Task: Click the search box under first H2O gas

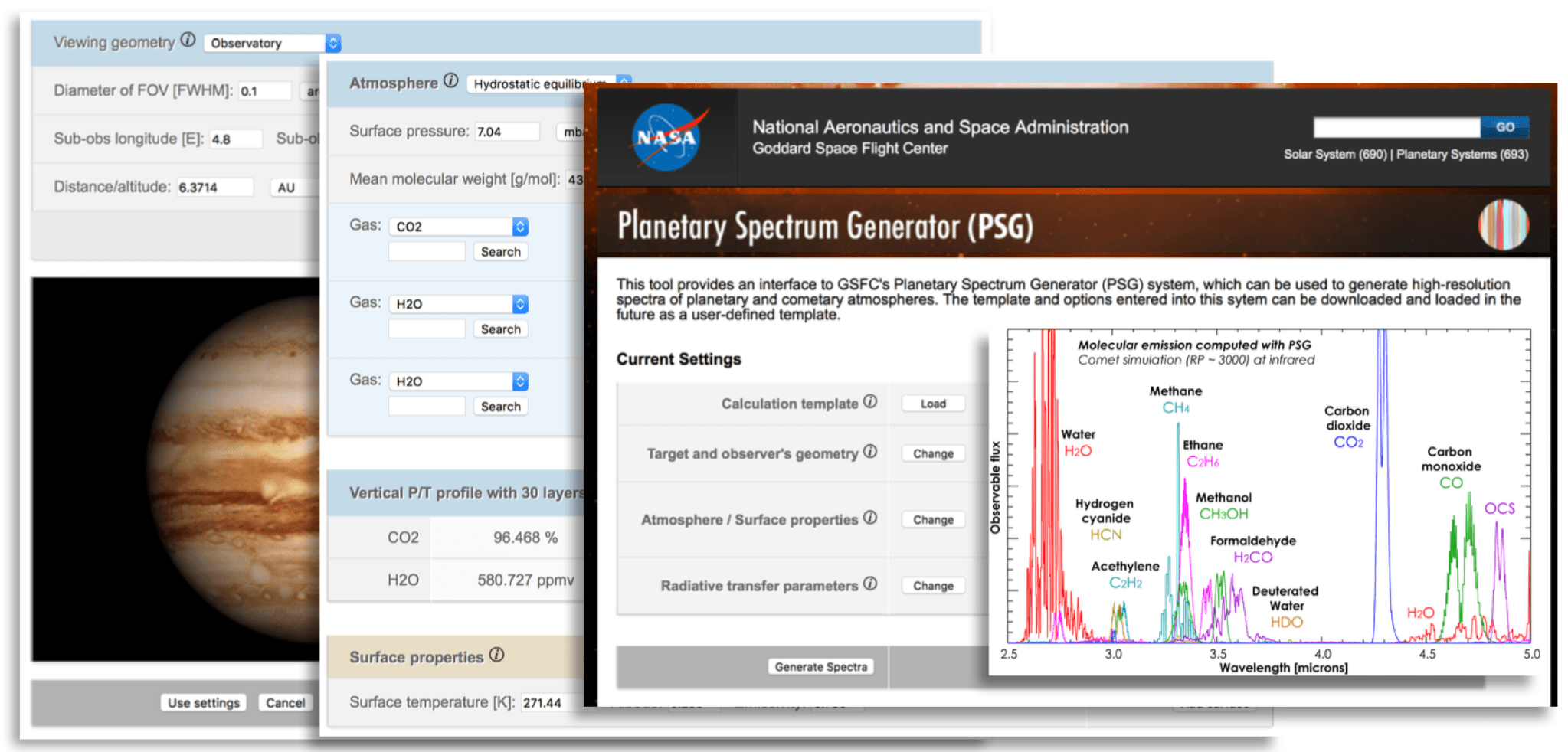Action: click(x=427, y=329)
